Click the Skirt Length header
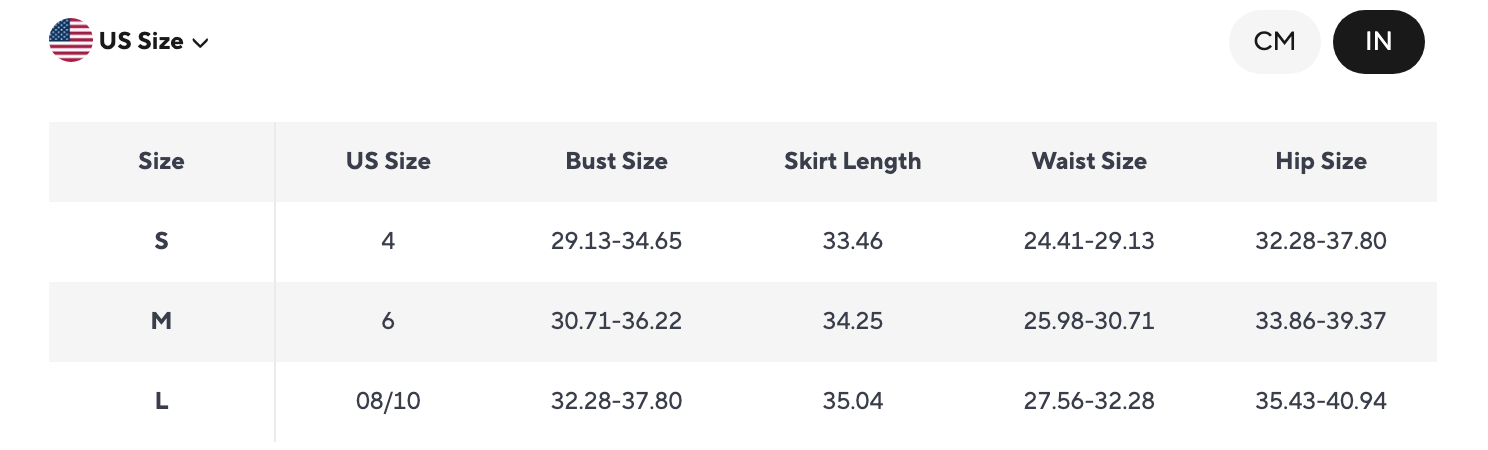The image size is (1488, 450). pyautogui.click(x=852, y=161)
